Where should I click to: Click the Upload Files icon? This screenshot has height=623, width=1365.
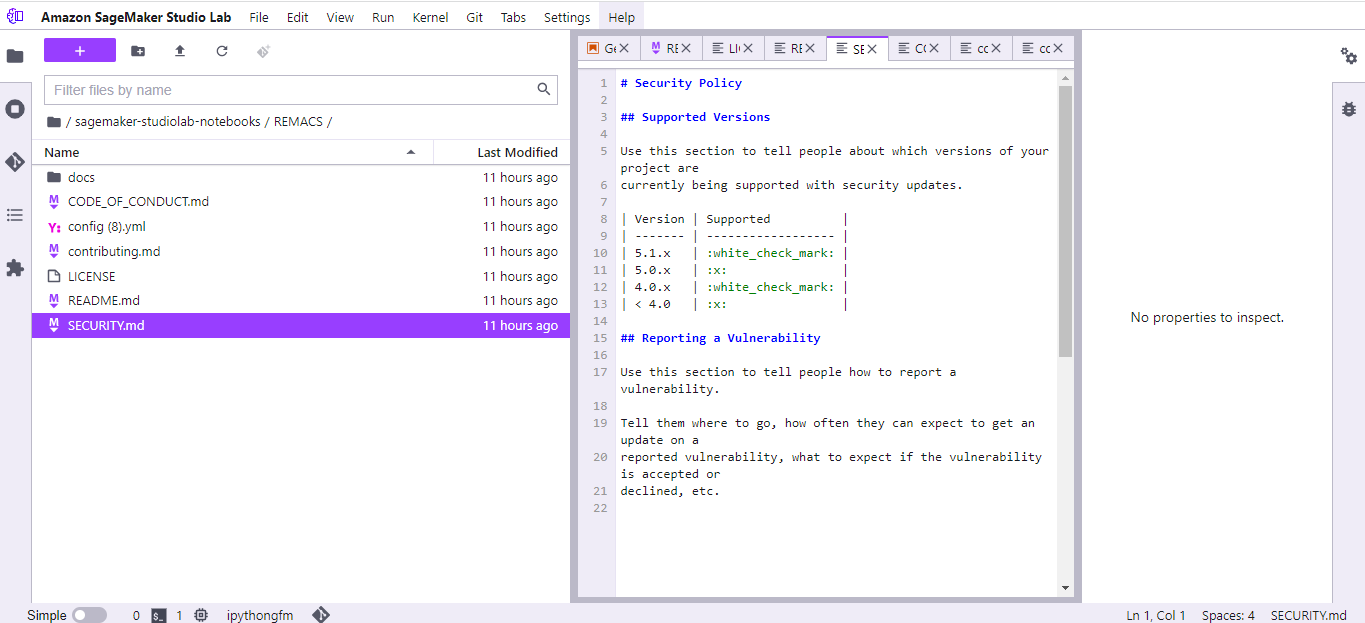(180, 51)
